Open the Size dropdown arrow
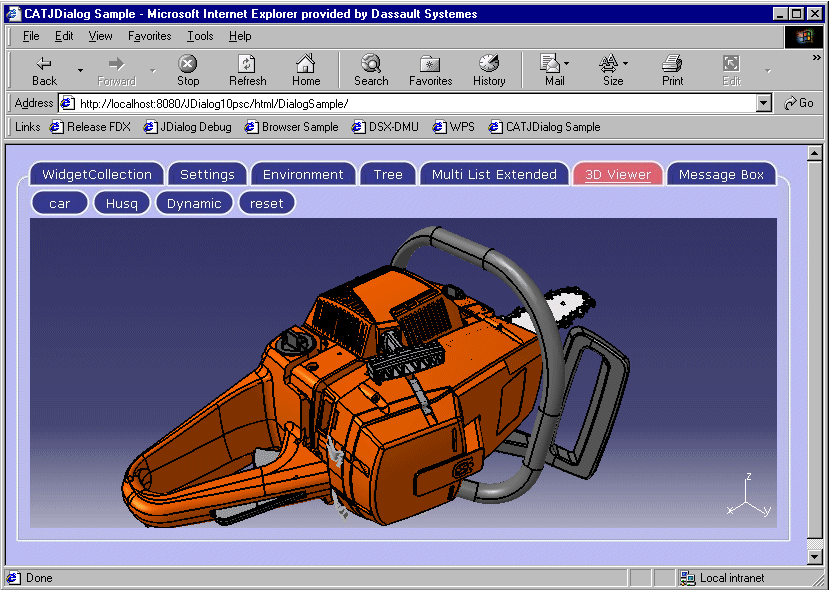Image resolution: width=829 pixels, height=590 pixels. (x=625, y=63)
